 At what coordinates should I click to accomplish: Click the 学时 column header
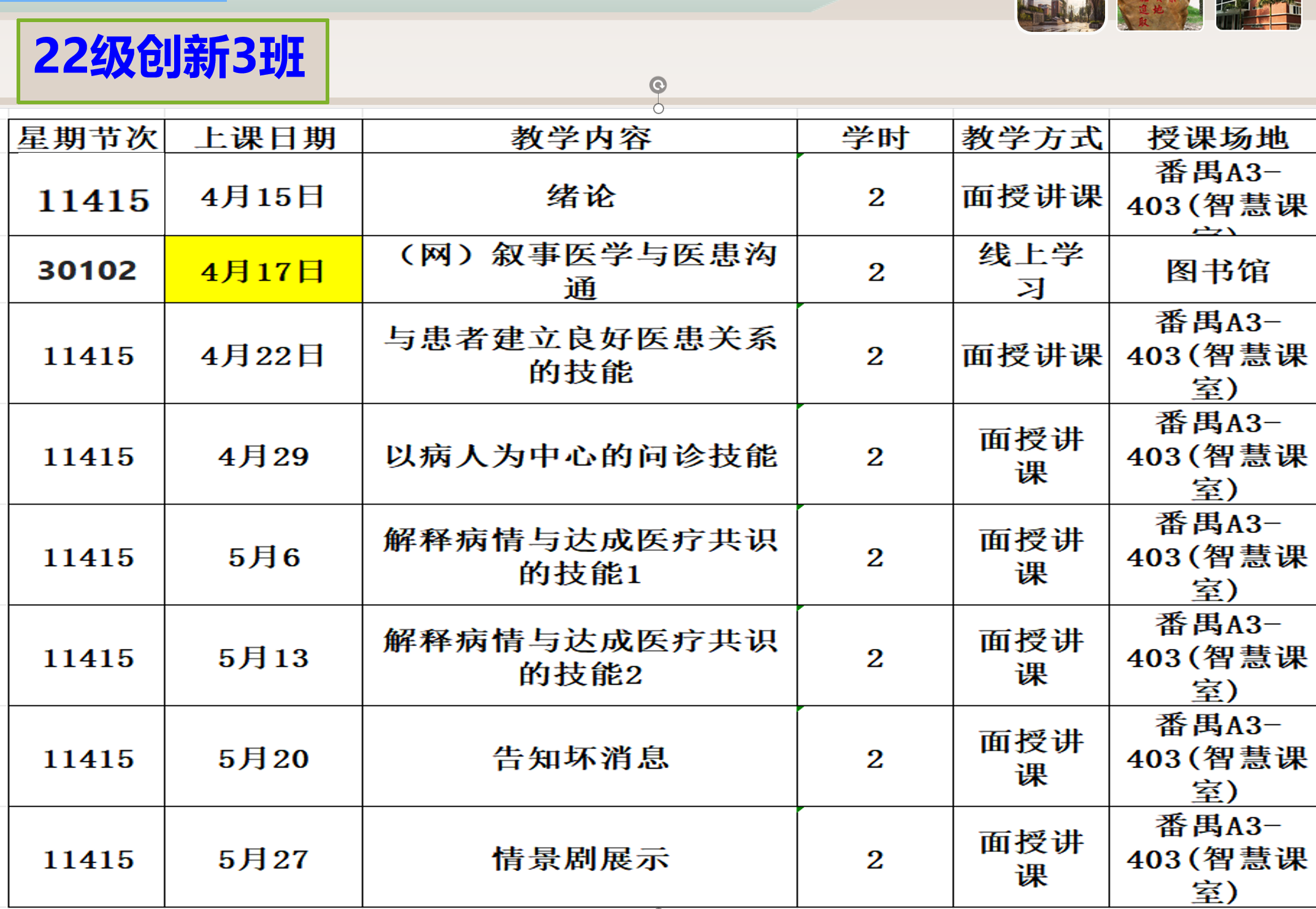(875, 137)
